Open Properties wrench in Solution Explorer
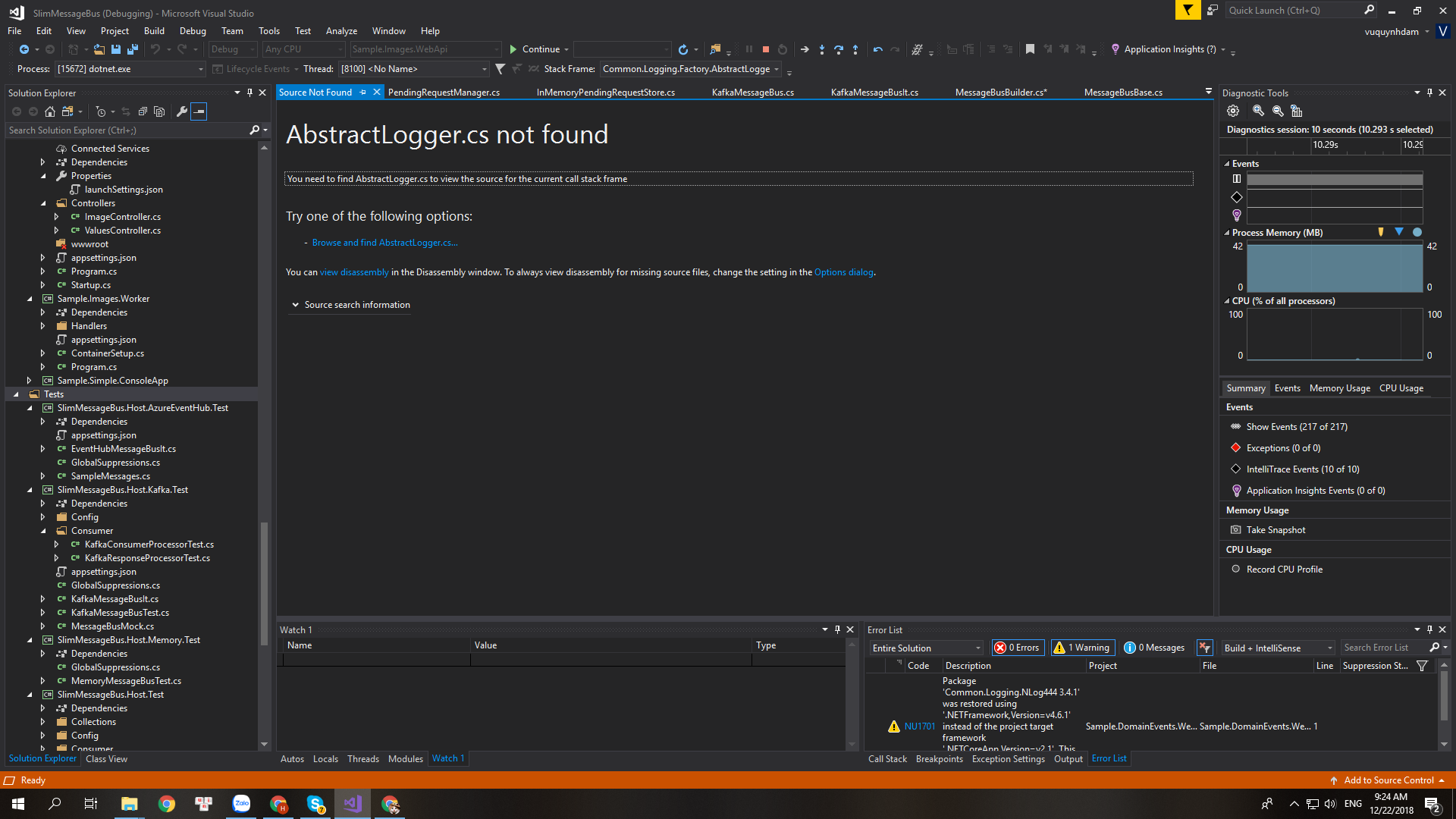The height and width of the screenshot is (819, 1456). [181, 111]
